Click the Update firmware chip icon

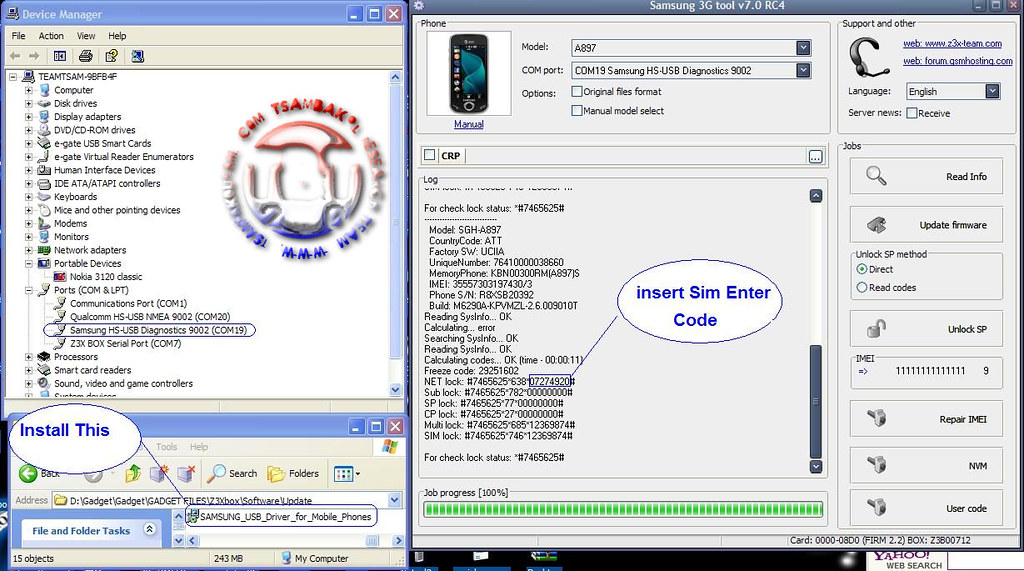[876, 225]
